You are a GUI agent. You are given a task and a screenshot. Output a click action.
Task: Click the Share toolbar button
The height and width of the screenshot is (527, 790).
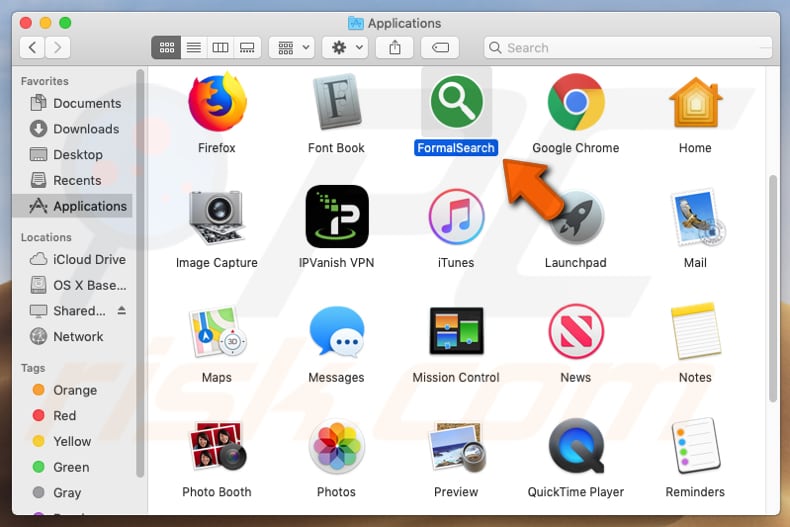394,48
